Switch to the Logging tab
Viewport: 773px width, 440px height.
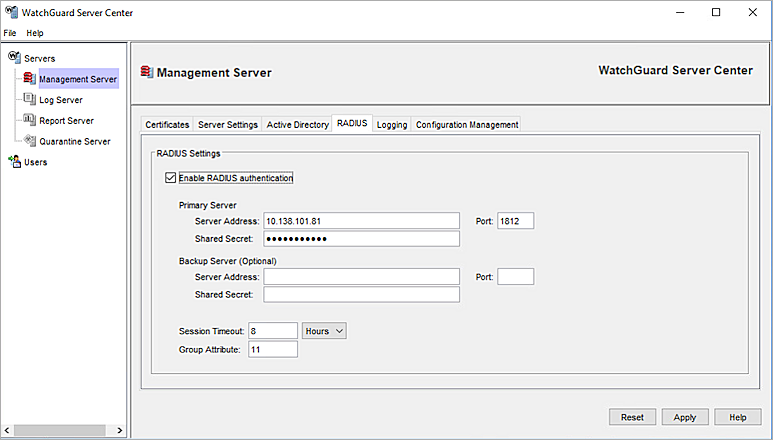tap(392, 125)
